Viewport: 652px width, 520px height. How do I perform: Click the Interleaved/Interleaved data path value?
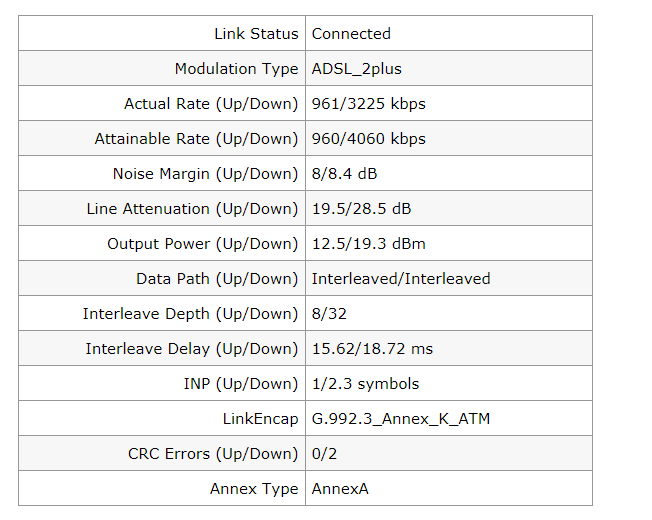pyautogui.click(x=401, y=279)
